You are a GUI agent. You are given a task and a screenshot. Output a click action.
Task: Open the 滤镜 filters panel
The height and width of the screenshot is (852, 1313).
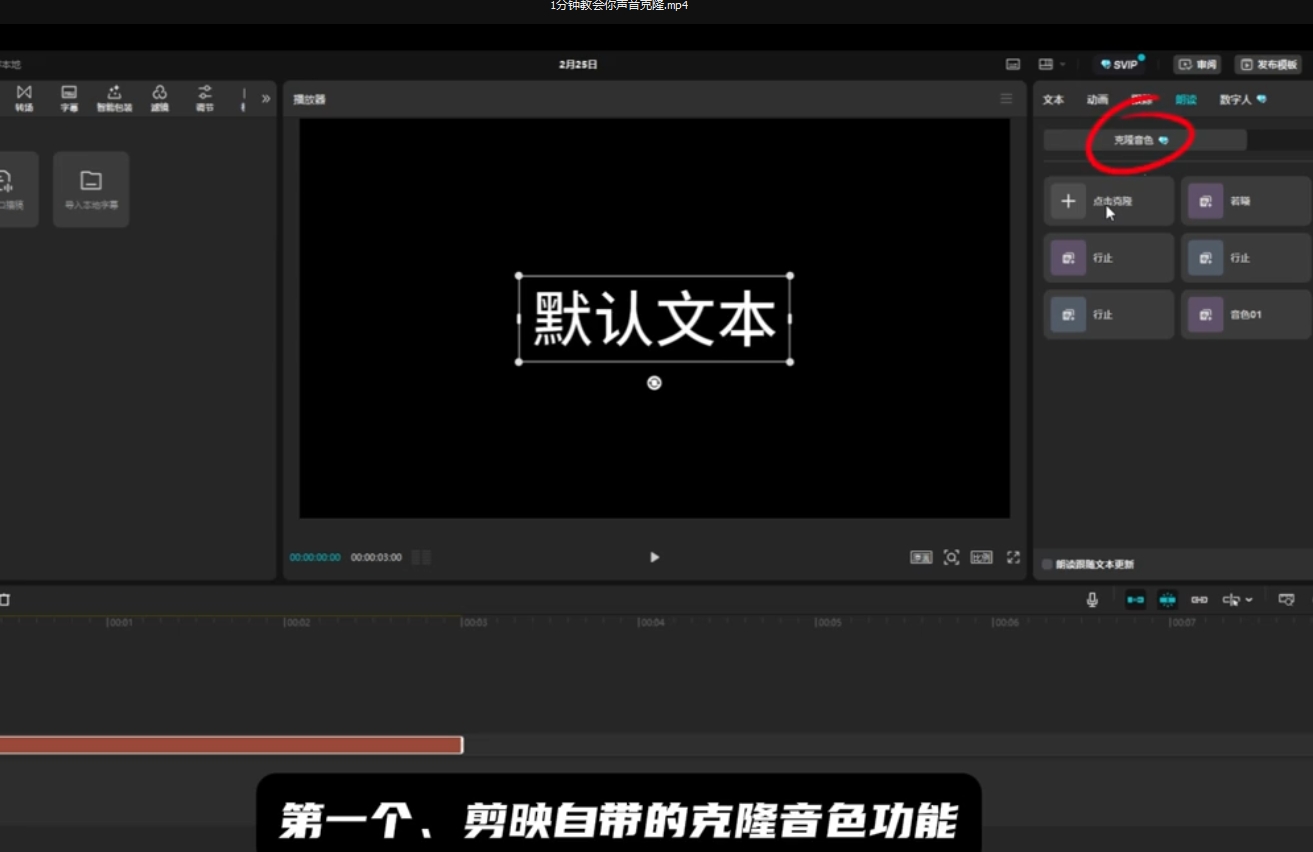coord(160,97)
